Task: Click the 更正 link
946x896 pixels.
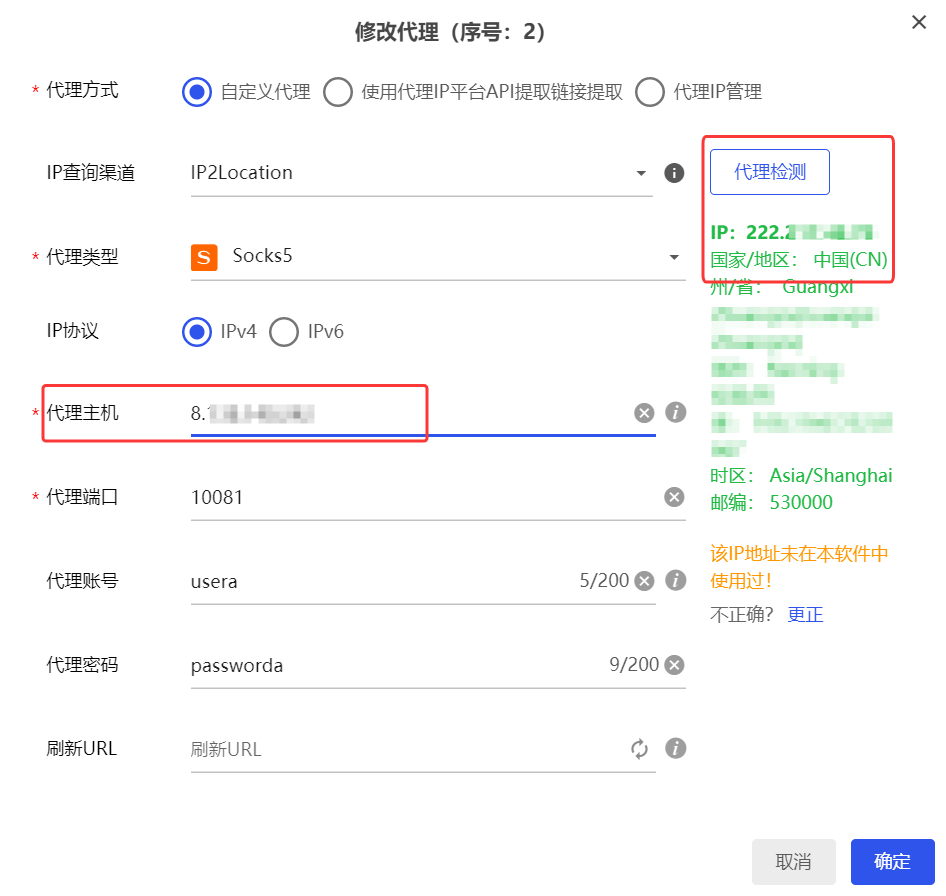Action: pos(805,615)
